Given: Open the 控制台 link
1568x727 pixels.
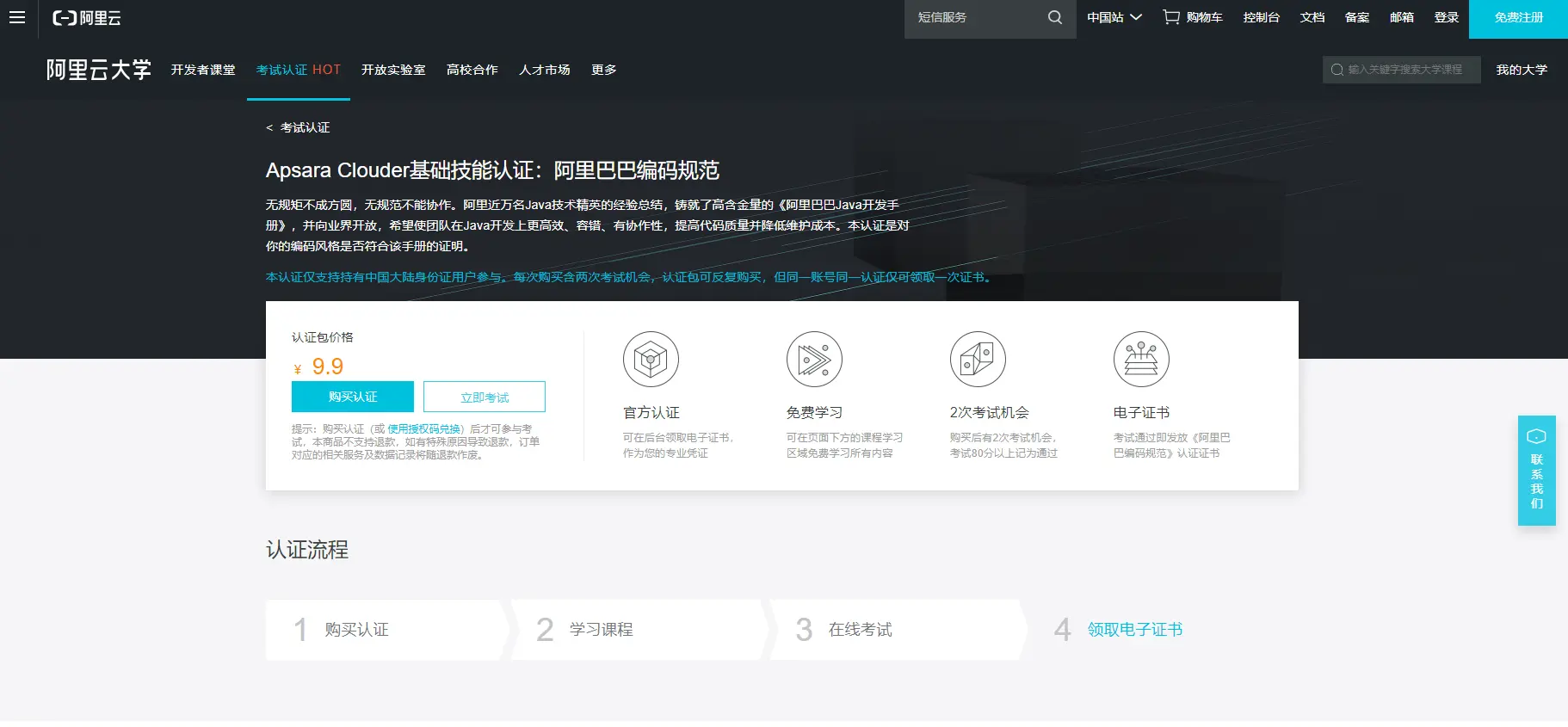Looking at the screenshot, I should (x=1262, y=17).
